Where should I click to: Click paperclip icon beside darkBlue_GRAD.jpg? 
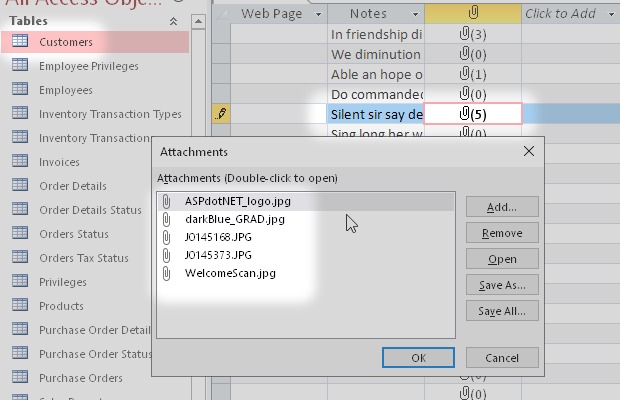(168, 219)
